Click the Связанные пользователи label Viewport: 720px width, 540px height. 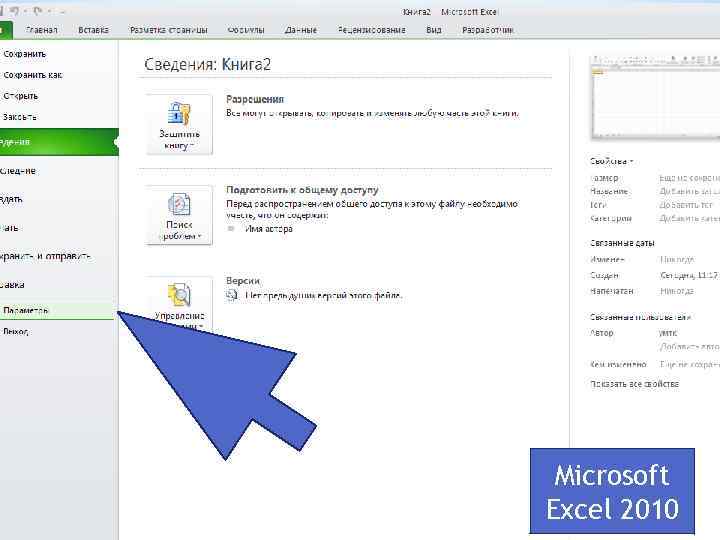(641, 317)
